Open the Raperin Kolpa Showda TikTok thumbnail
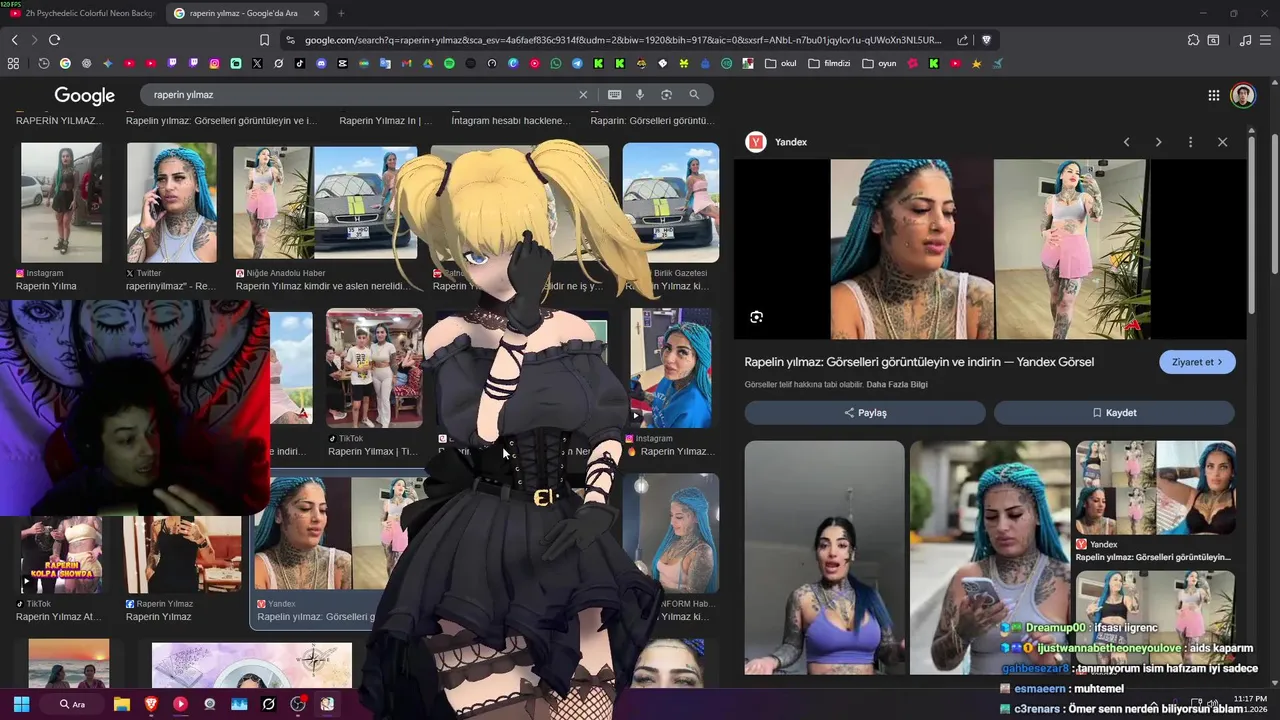This screenshot has width=1280, height=720. [62, 555]
